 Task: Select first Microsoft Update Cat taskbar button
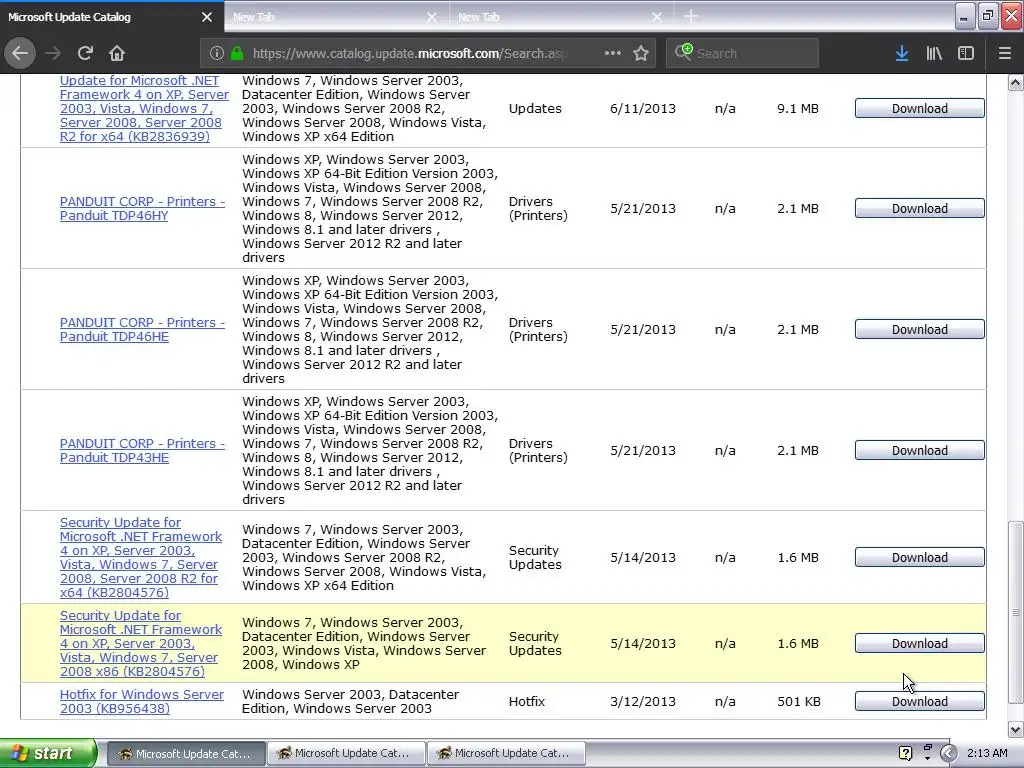pyautogui.click(x=185, y=753)
